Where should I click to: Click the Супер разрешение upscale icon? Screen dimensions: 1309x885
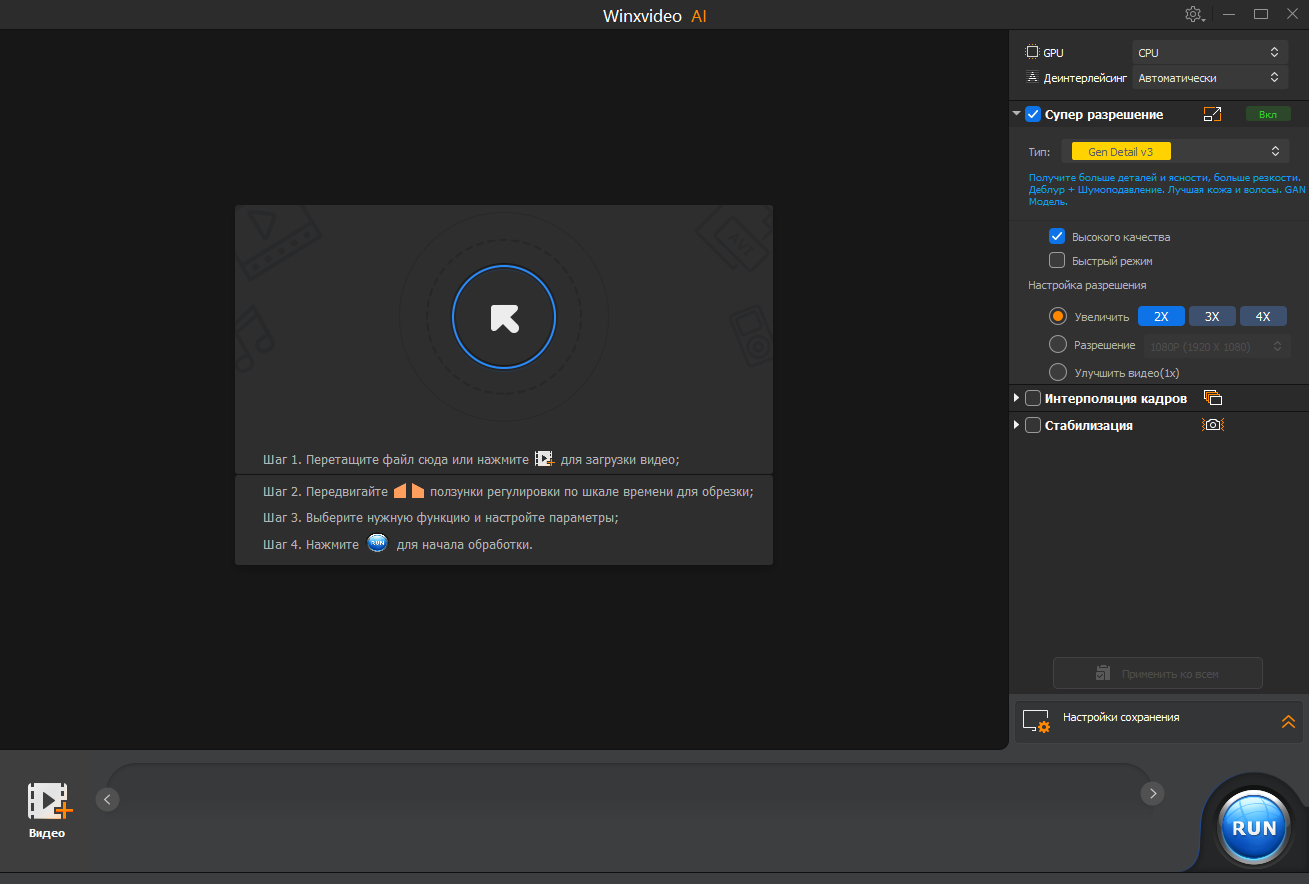1212,114
